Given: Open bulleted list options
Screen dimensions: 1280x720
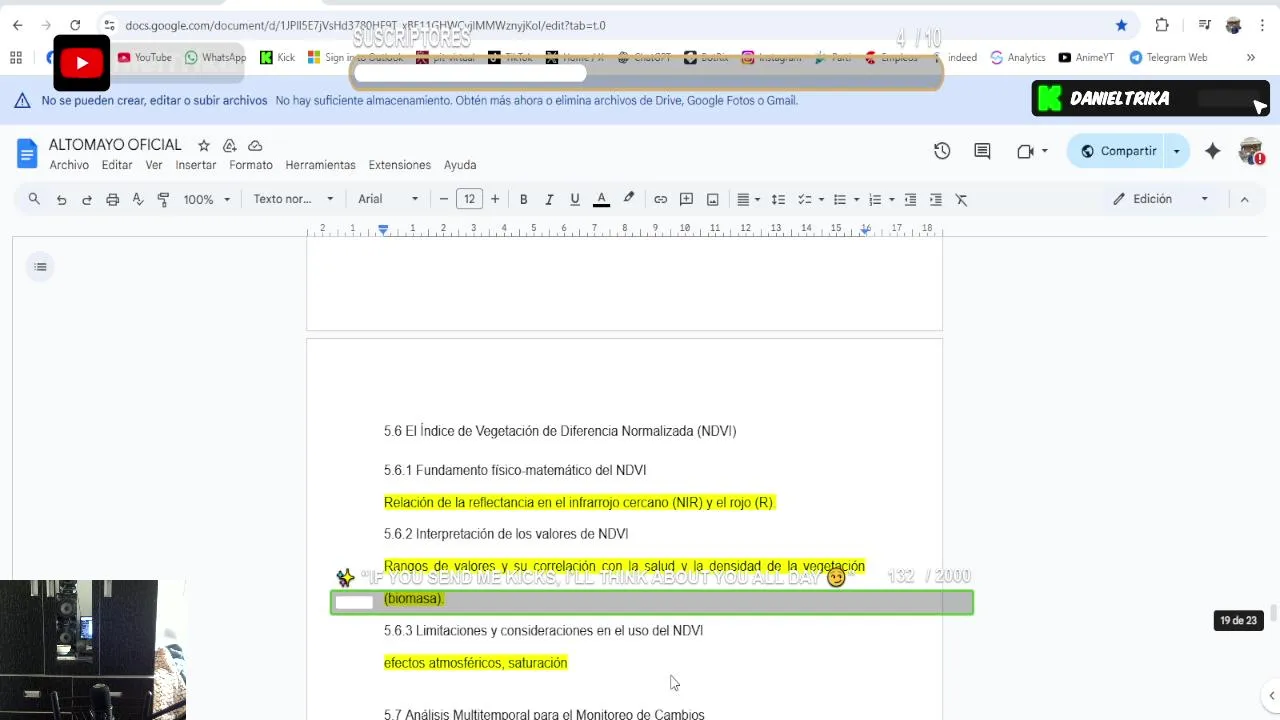Looking at the screenshot, I should (846, 199).
